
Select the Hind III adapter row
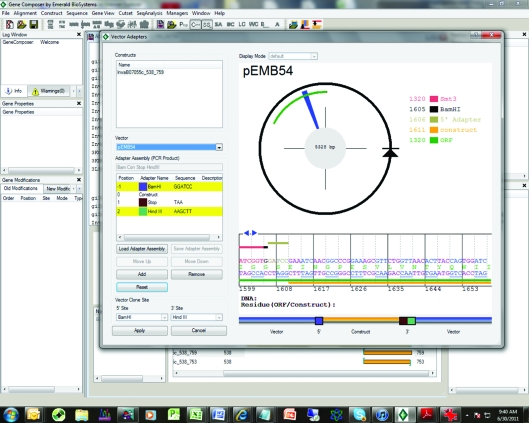coord(169,212)
